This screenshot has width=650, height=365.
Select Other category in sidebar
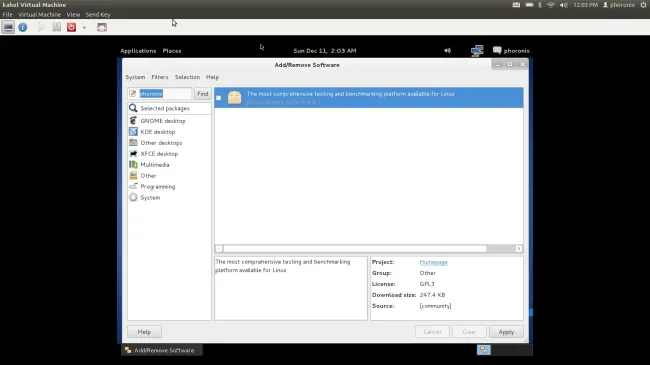point(169,176)
